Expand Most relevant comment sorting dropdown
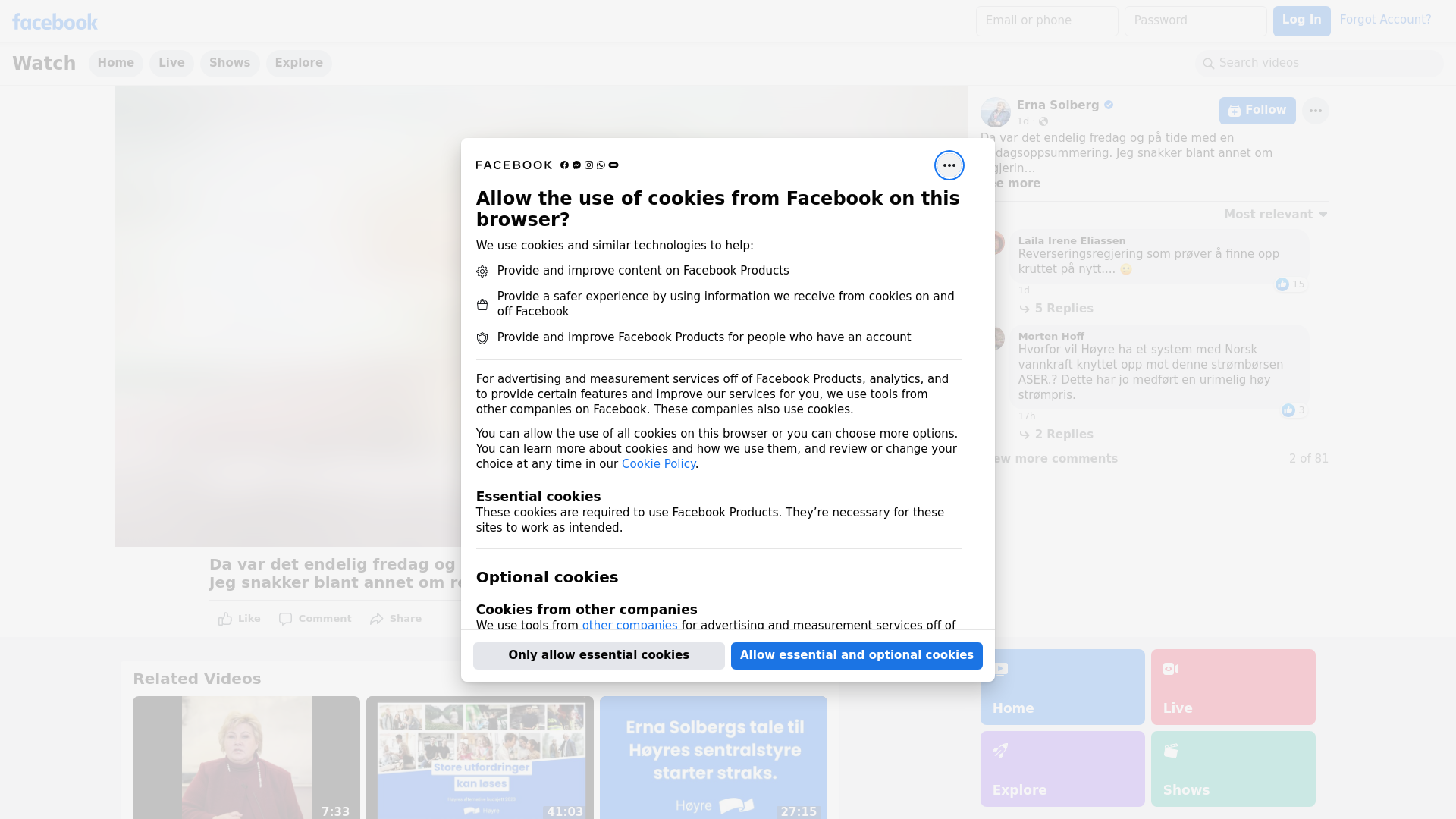Image resolution: width=1456 pixels, height=819 pixels. (1276, 215)
